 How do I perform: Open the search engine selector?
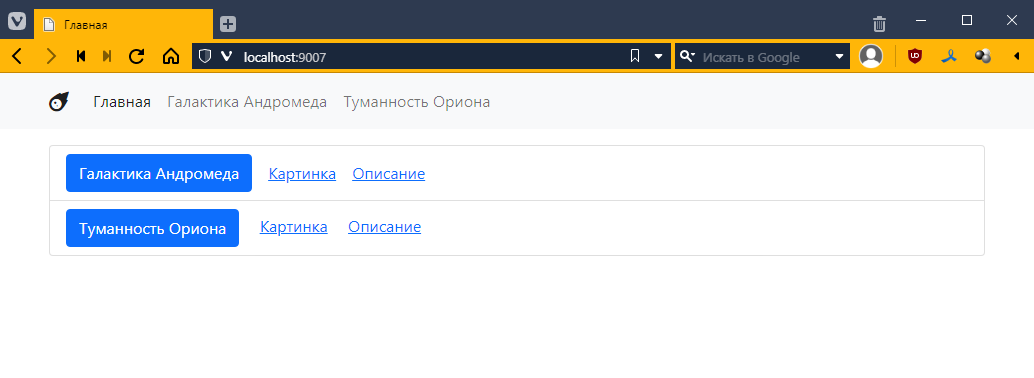tap(688, 56)
